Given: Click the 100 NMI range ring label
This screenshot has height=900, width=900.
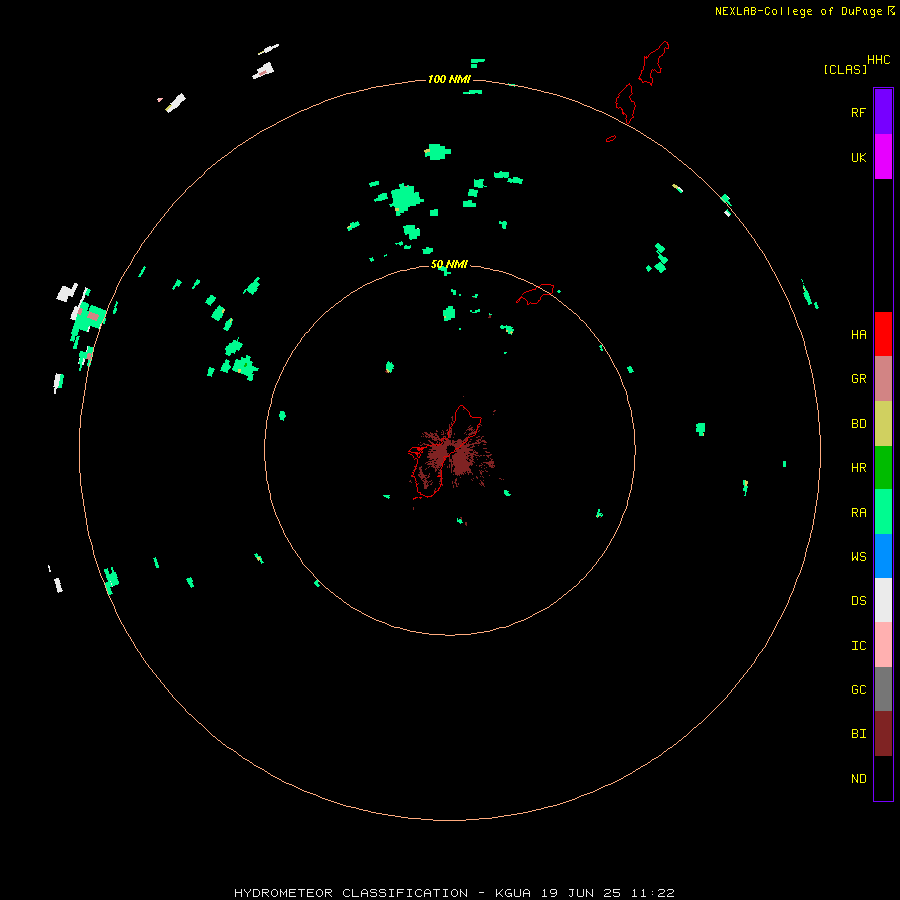Looking at the screenshot, I should click(x=449, y=79).
